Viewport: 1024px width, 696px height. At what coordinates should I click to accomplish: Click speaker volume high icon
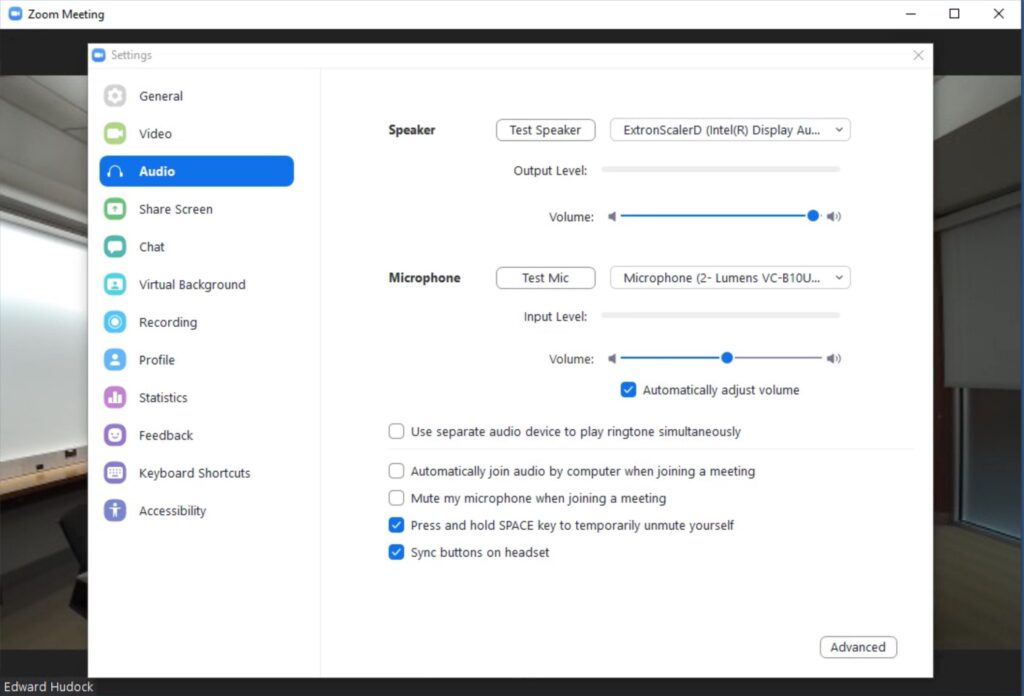(834, 217)
